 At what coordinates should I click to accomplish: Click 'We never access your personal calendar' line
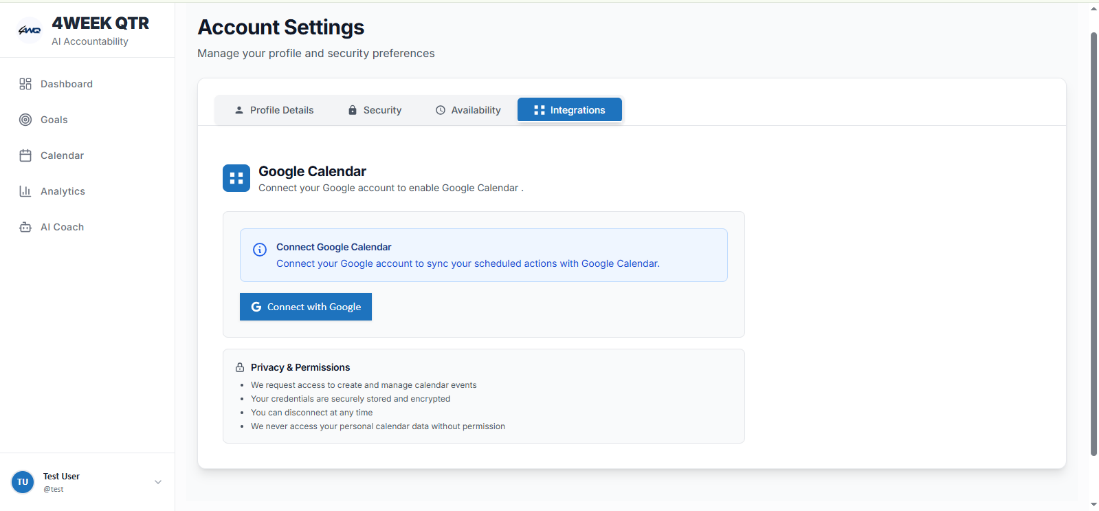pos(378,426)
